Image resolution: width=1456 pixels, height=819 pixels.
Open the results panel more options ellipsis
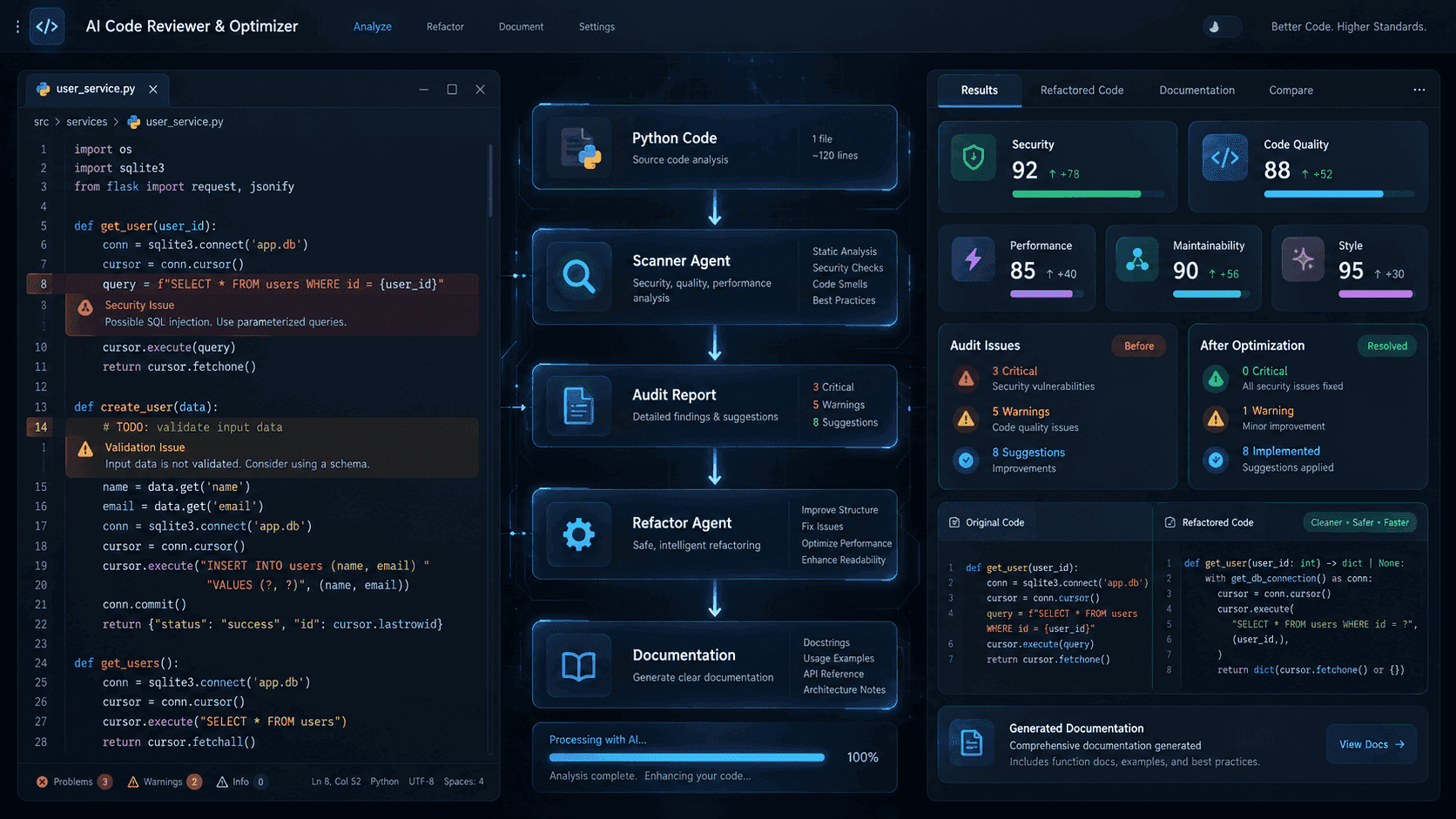1419,90
